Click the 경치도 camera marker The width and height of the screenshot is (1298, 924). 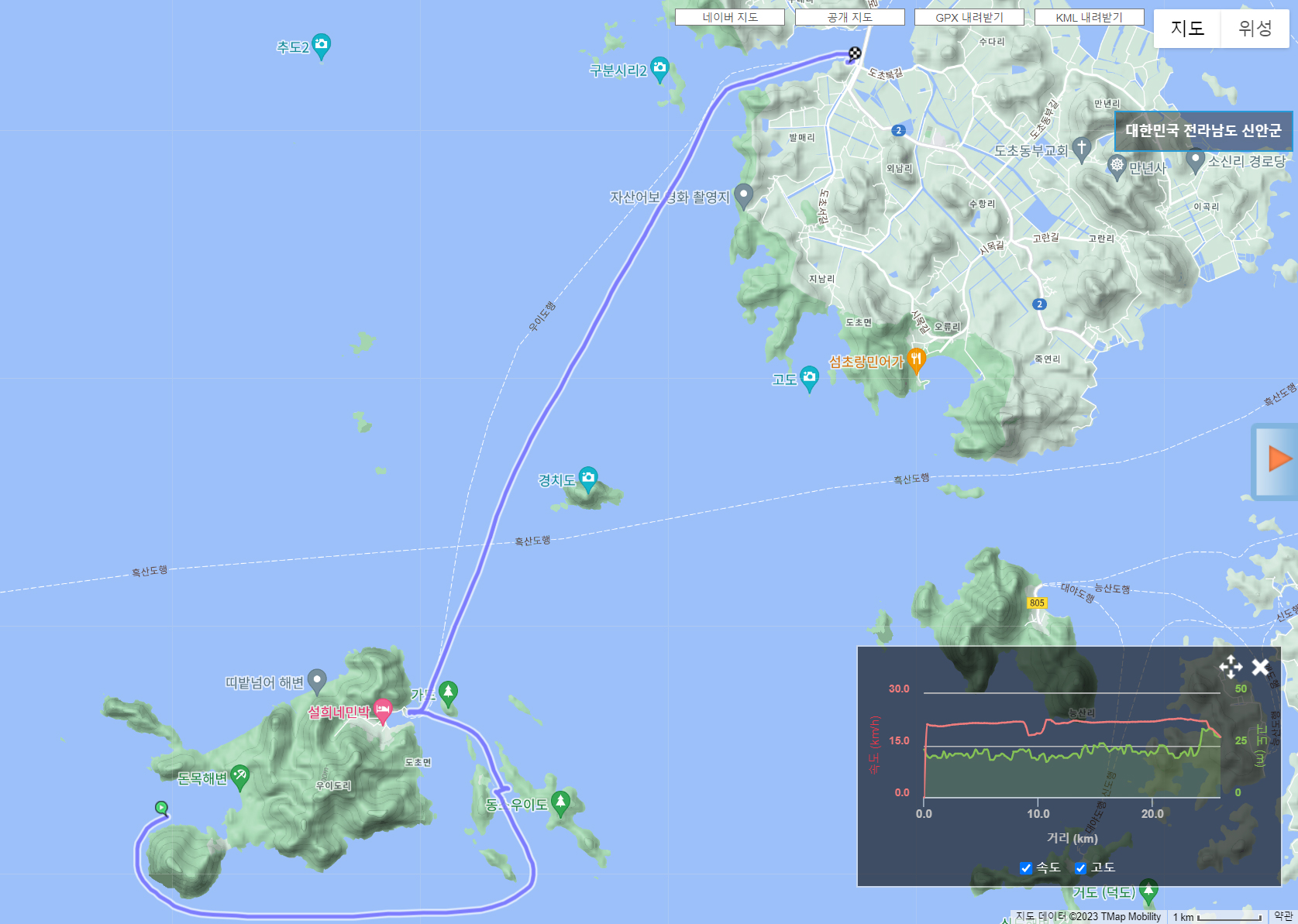click(589, 479)
